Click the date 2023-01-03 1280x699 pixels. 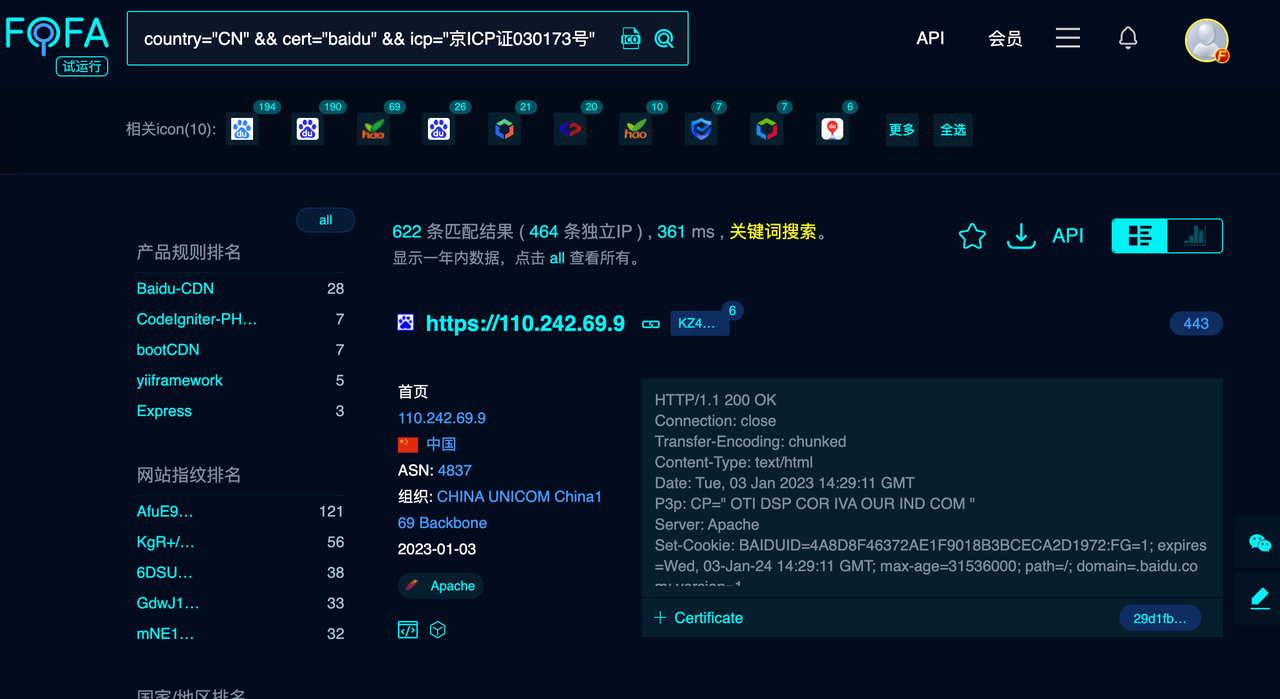(437, 549)
